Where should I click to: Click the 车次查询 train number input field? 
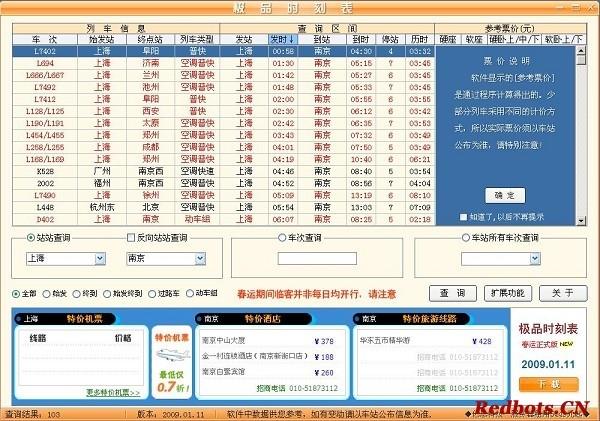point(317,258)
